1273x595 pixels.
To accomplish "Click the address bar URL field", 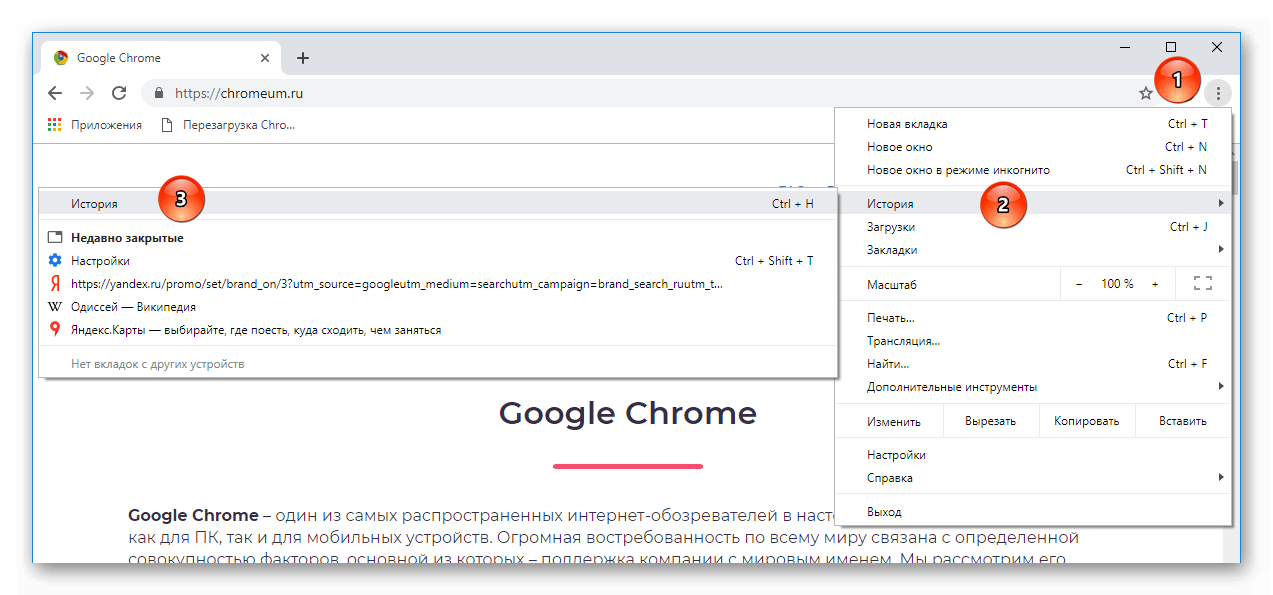I will 650,93.
